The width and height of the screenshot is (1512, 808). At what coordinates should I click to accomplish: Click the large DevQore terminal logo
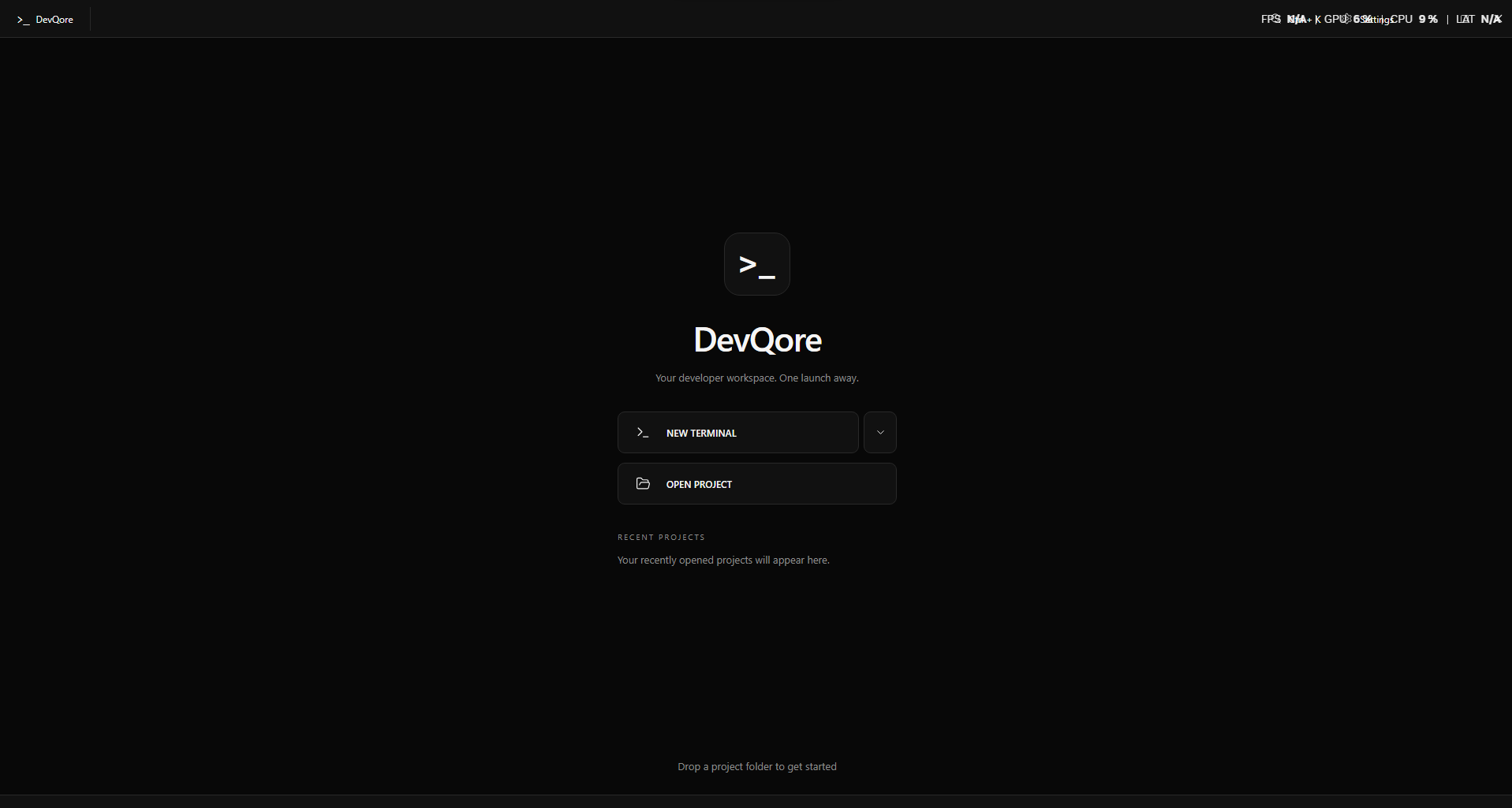757,264
